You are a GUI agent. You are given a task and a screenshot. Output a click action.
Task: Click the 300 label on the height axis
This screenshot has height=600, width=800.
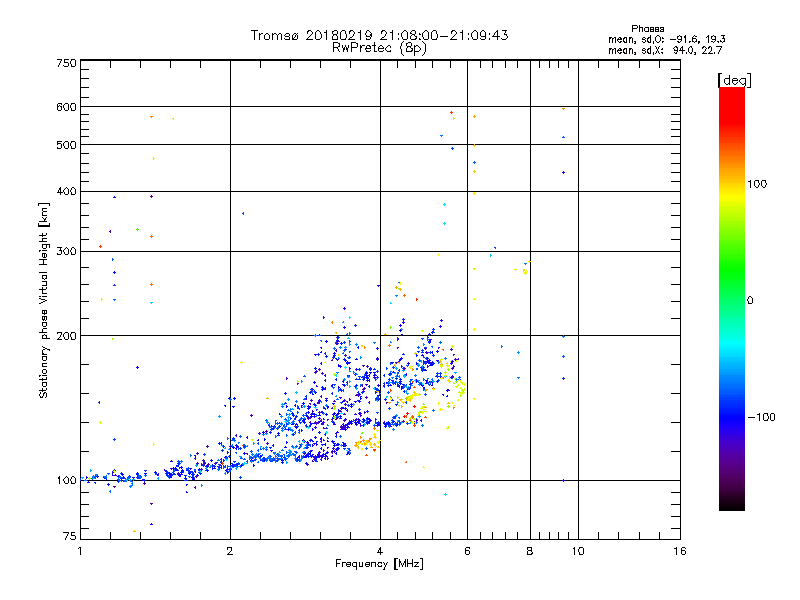(x=66, y=252)
